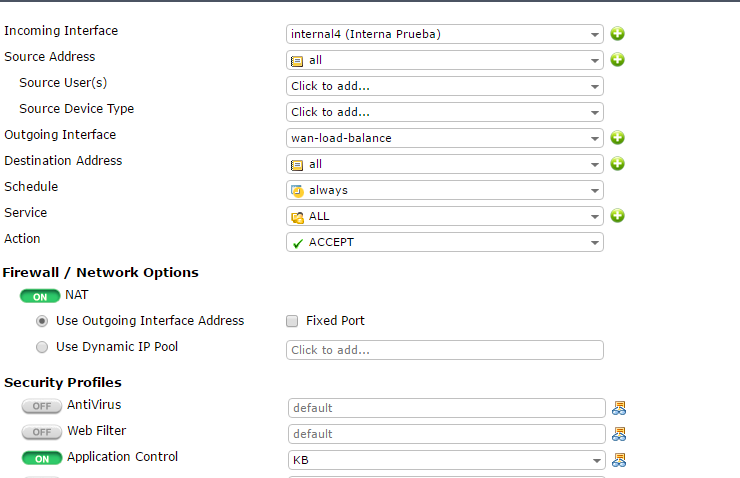Enable the AntiVirus toggle
The image size is (740, 478).
41,407
